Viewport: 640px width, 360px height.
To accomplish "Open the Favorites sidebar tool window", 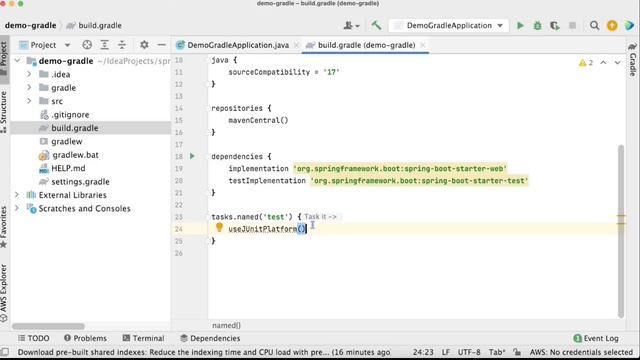I will point(4,227).
